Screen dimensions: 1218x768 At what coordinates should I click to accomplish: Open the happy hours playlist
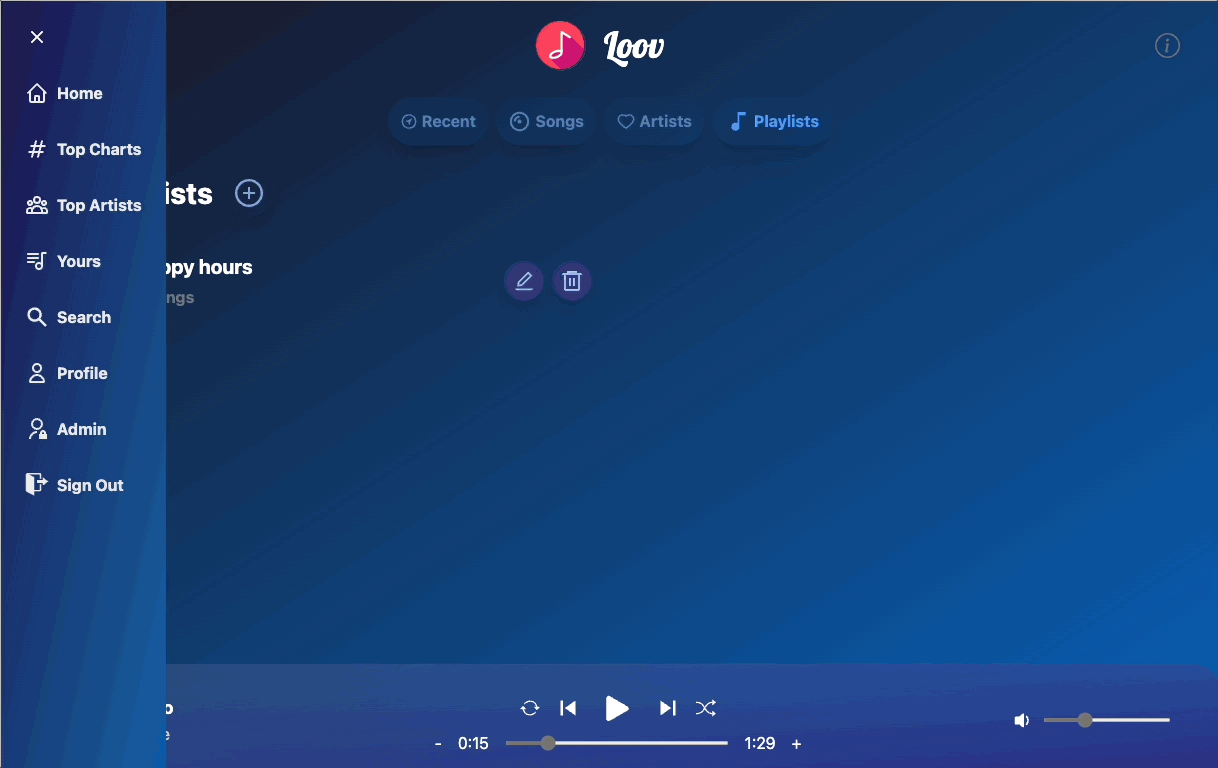209,267
